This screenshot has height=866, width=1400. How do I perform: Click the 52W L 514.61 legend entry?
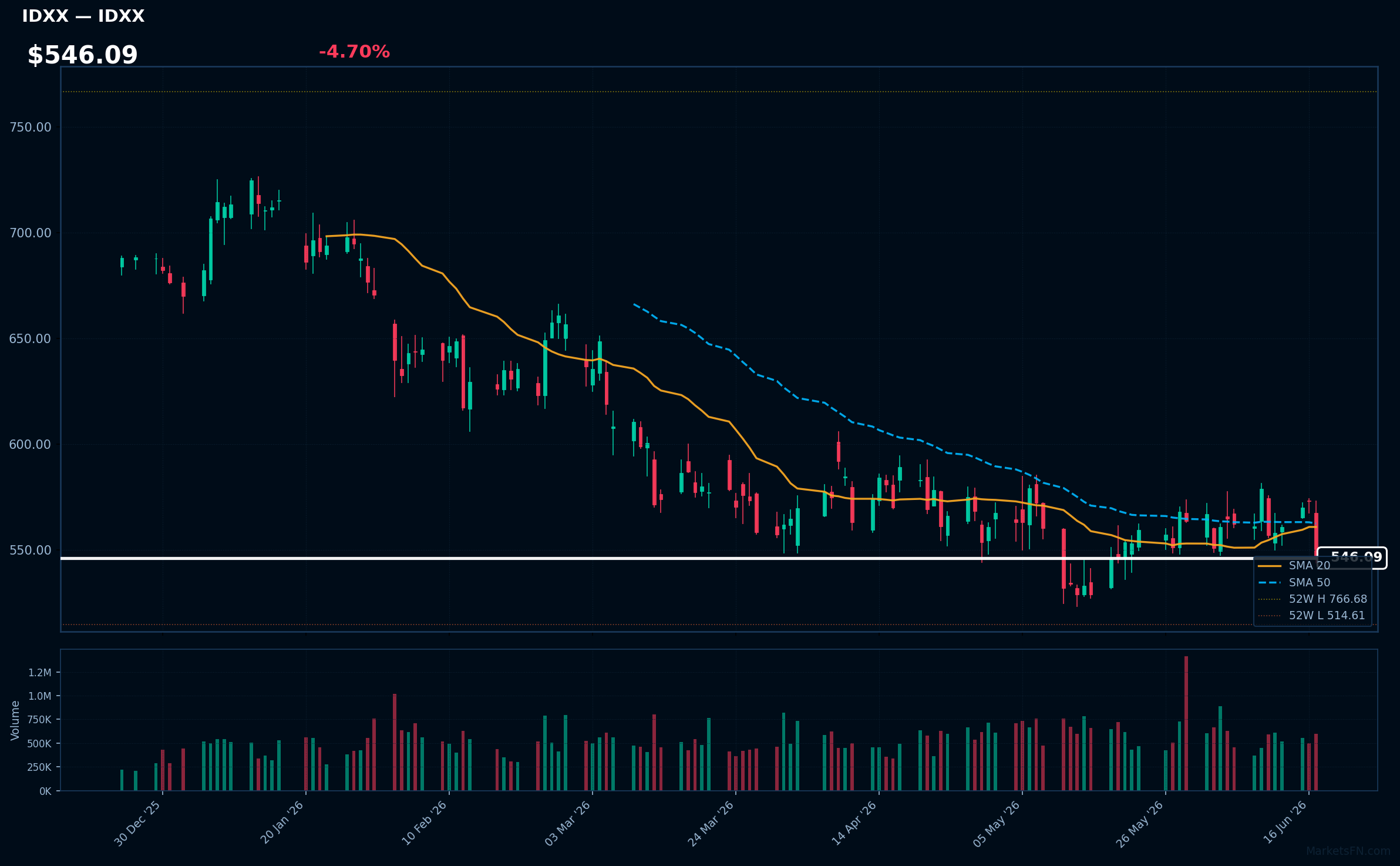coord(1311,615)
